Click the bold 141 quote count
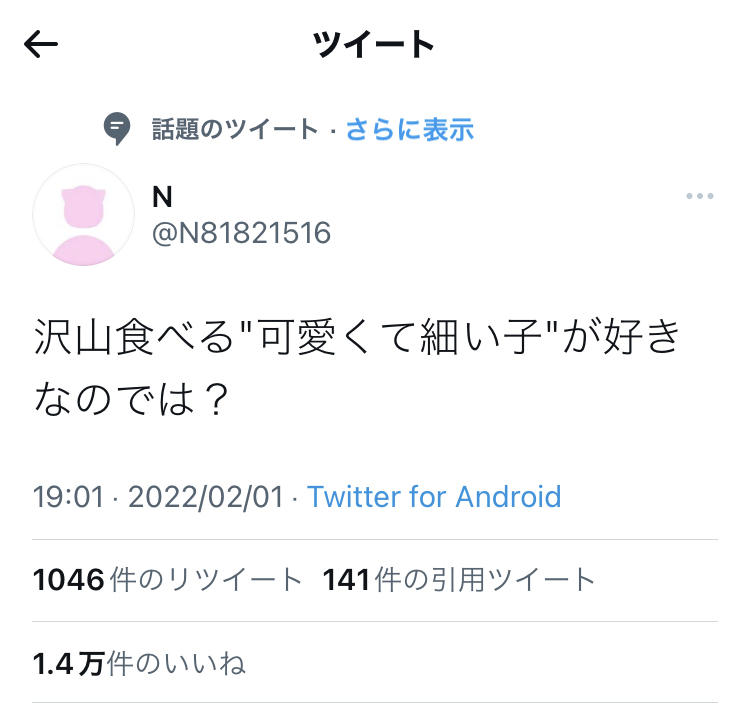 click(x=346, y=580)
